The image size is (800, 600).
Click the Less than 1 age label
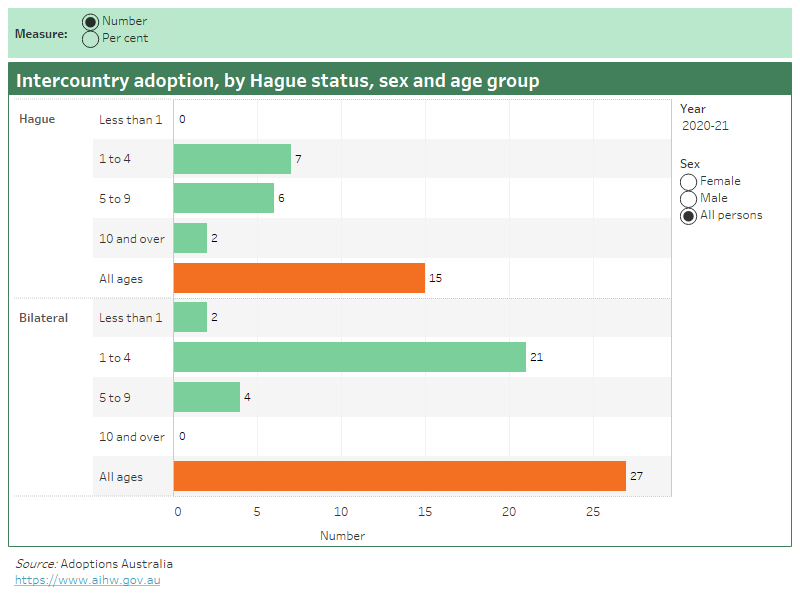132,118
